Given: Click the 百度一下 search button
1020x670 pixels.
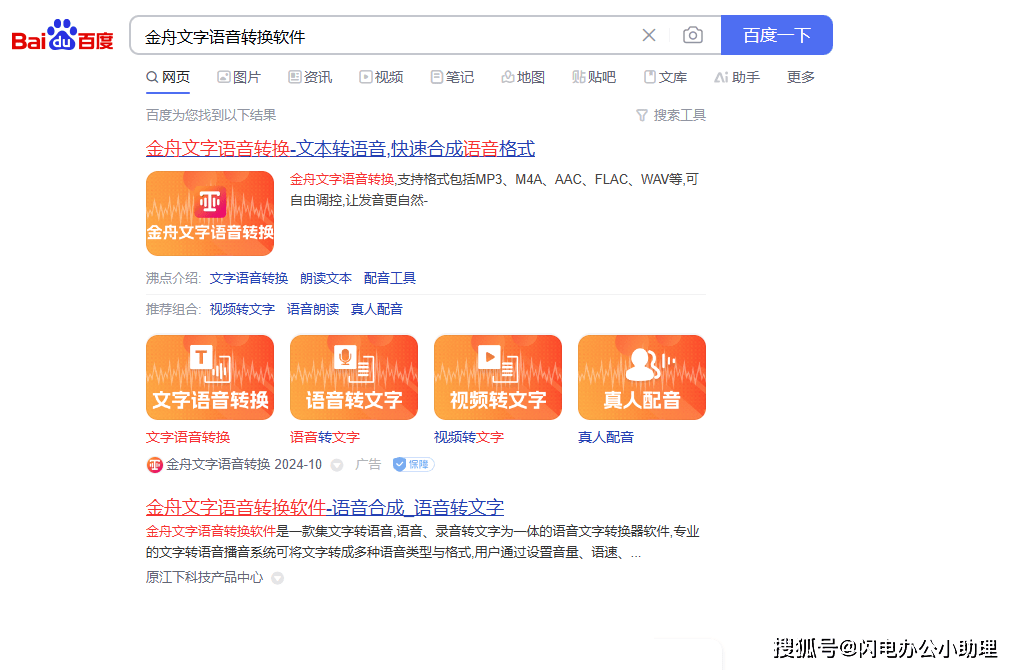Looking at the screenshot, I should [777, 35].
